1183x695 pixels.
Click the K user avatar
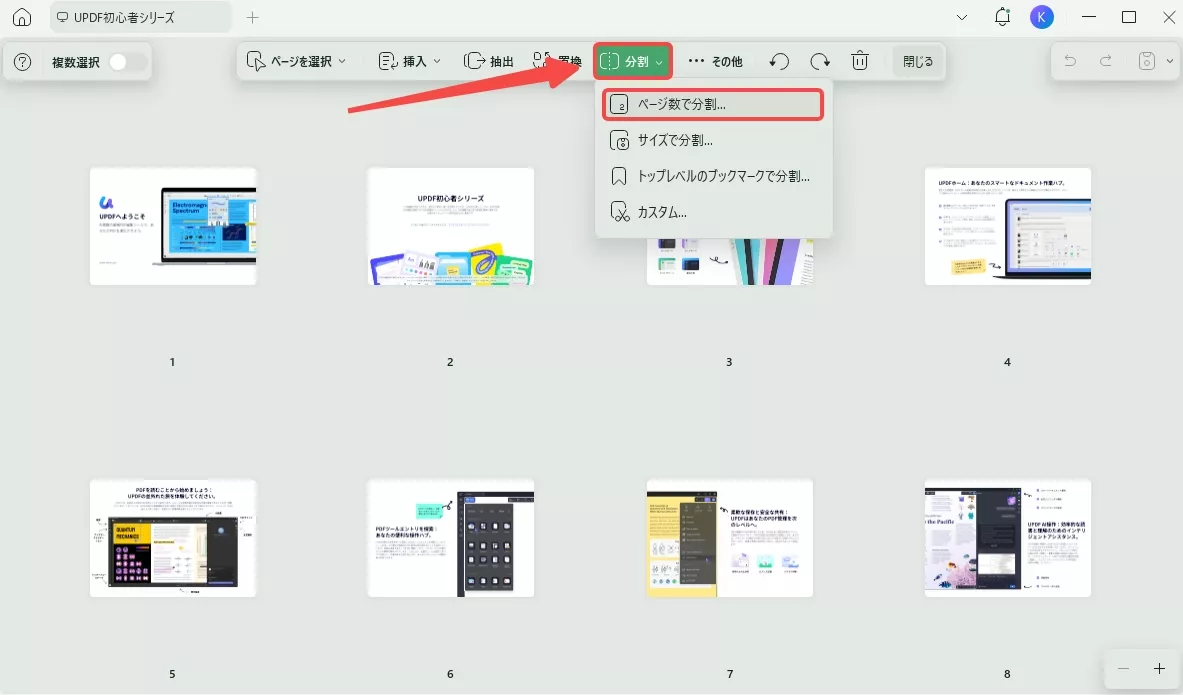click(1041, 17)
